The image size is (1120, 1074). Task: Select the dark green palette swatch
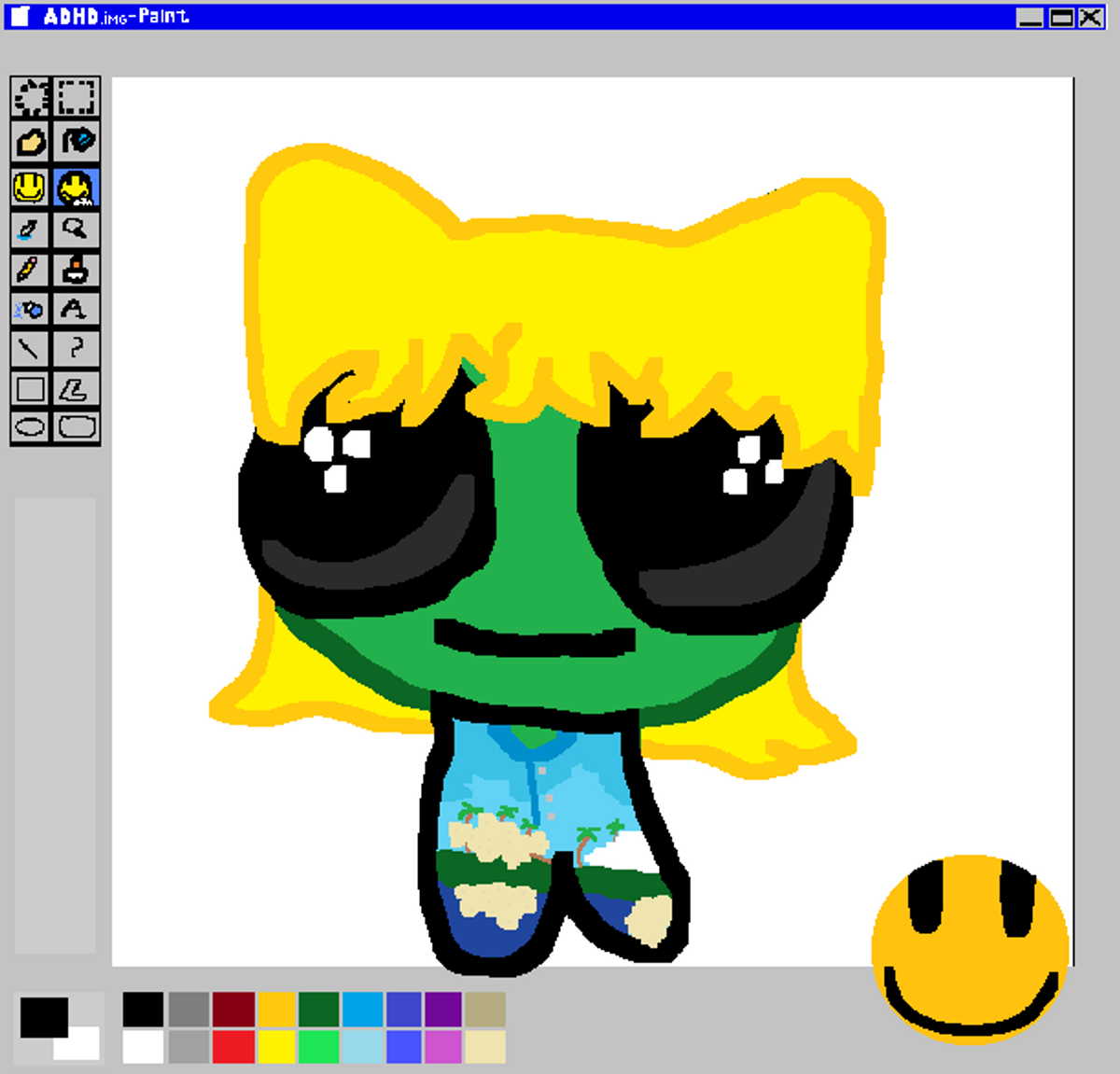[x=319, y=1010]
